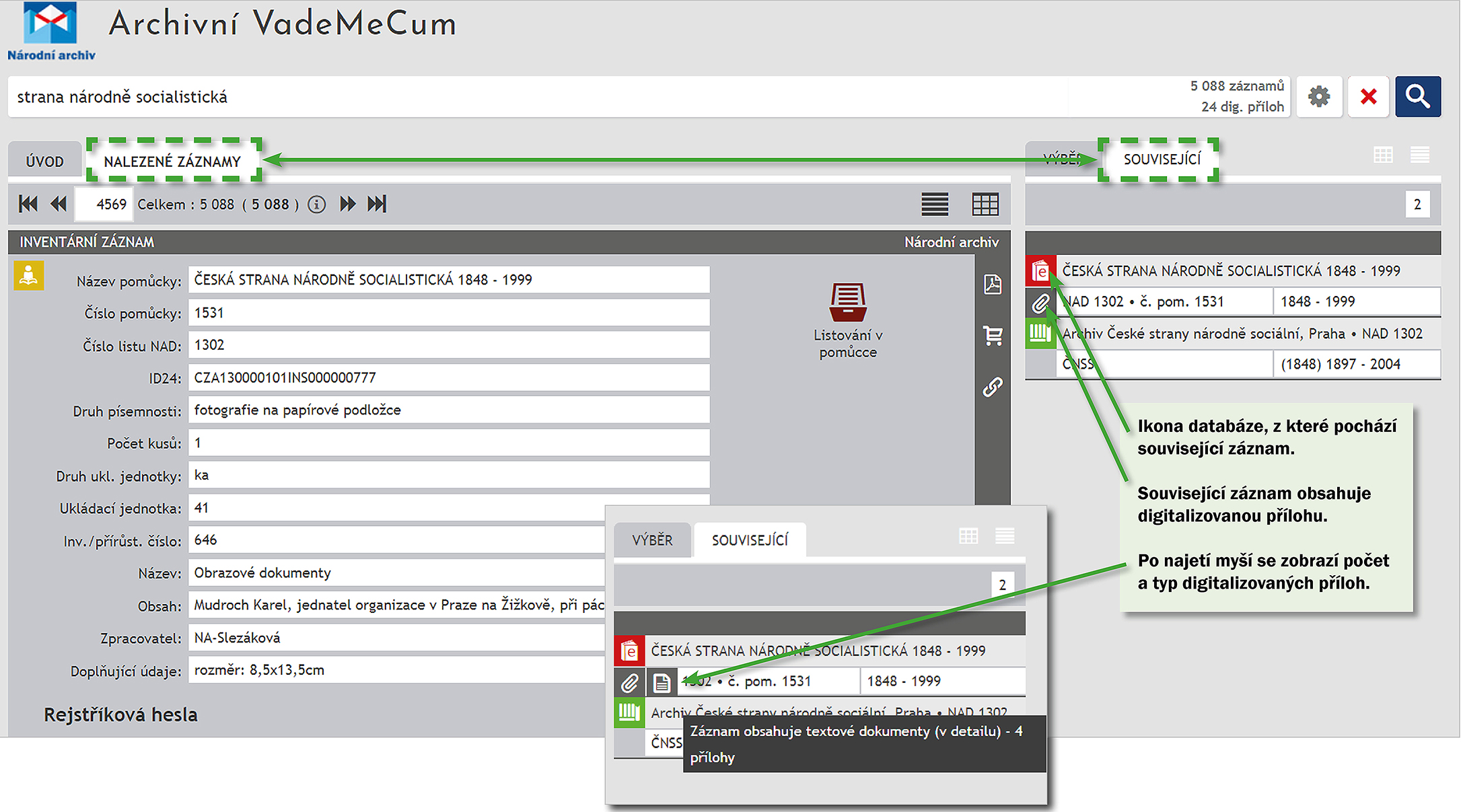Open the NALEZENÉ ZÁZNAMY tab
This screenshot has width=1461, height=812.
[x=172, y=161]
